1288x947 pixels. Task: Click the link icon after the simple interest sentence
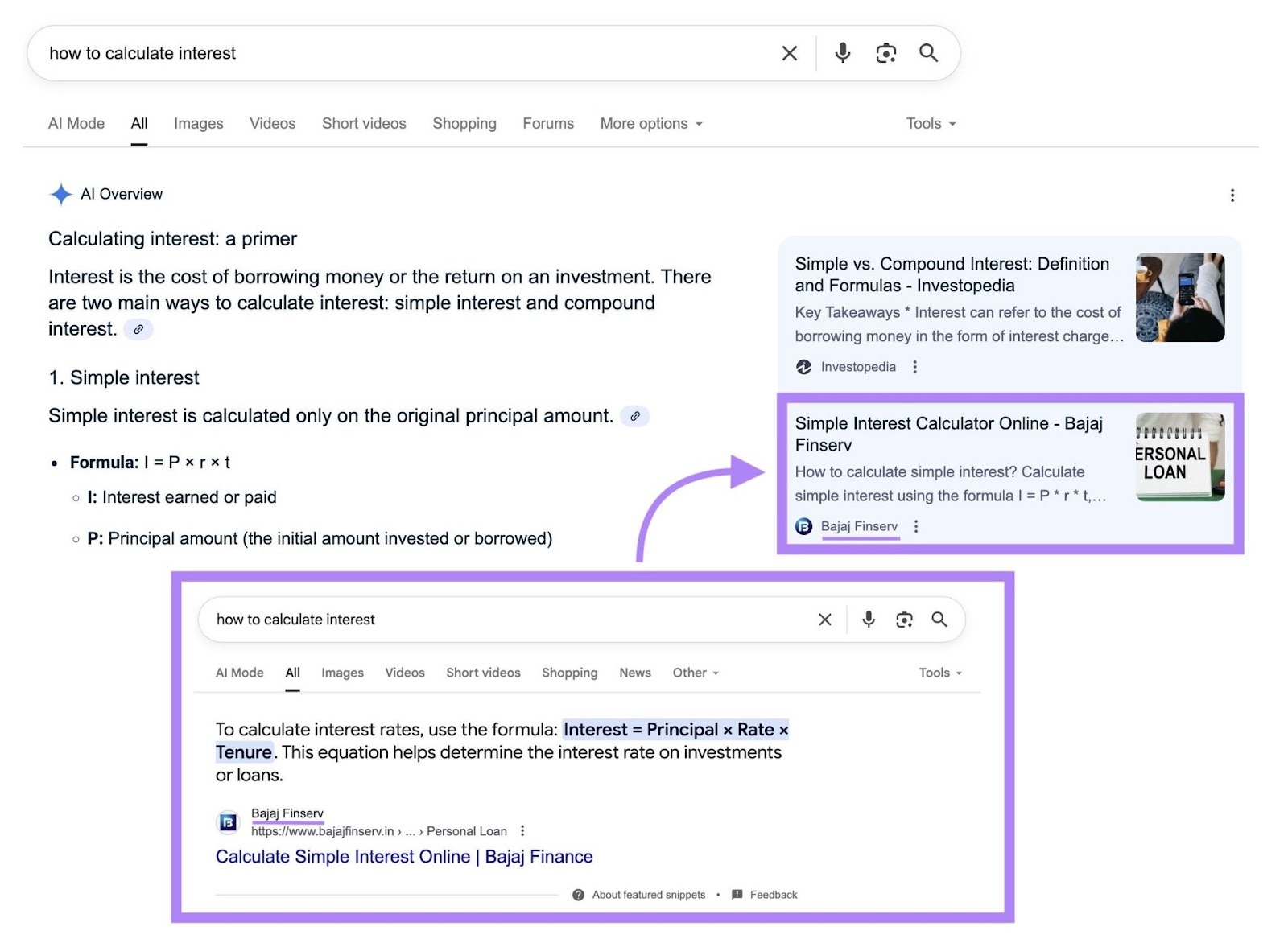coord(637,417)
